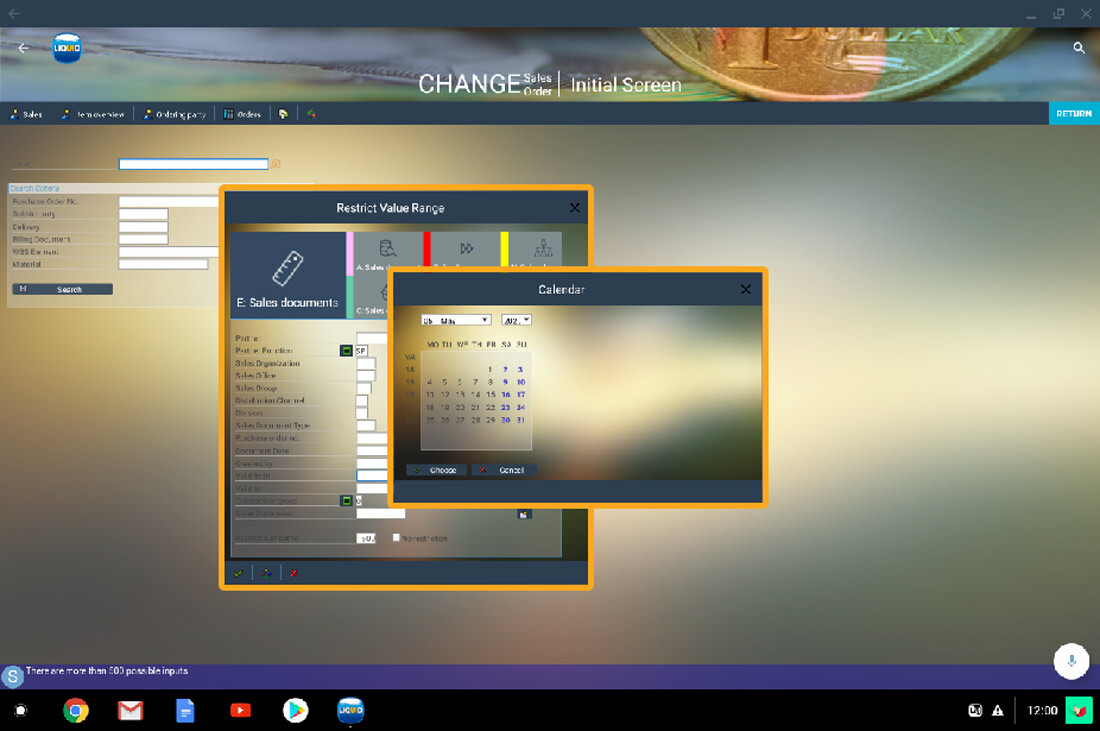Toggle the No restriction checkbox
Screen dimensions: 1100x731
(397, 538)
